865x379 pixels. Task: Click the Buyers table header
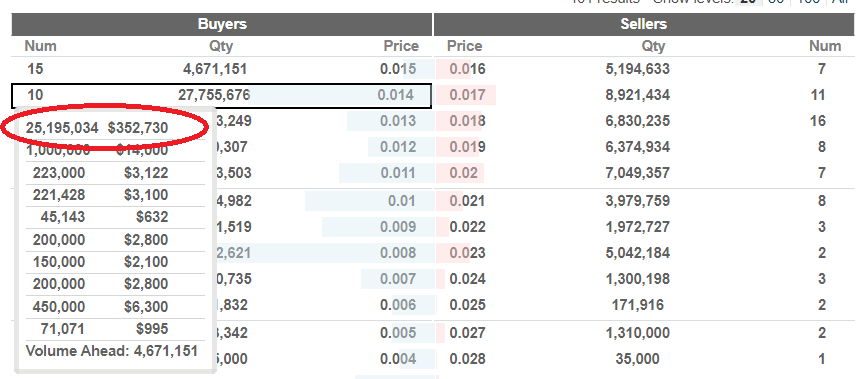tap(221, 24)
